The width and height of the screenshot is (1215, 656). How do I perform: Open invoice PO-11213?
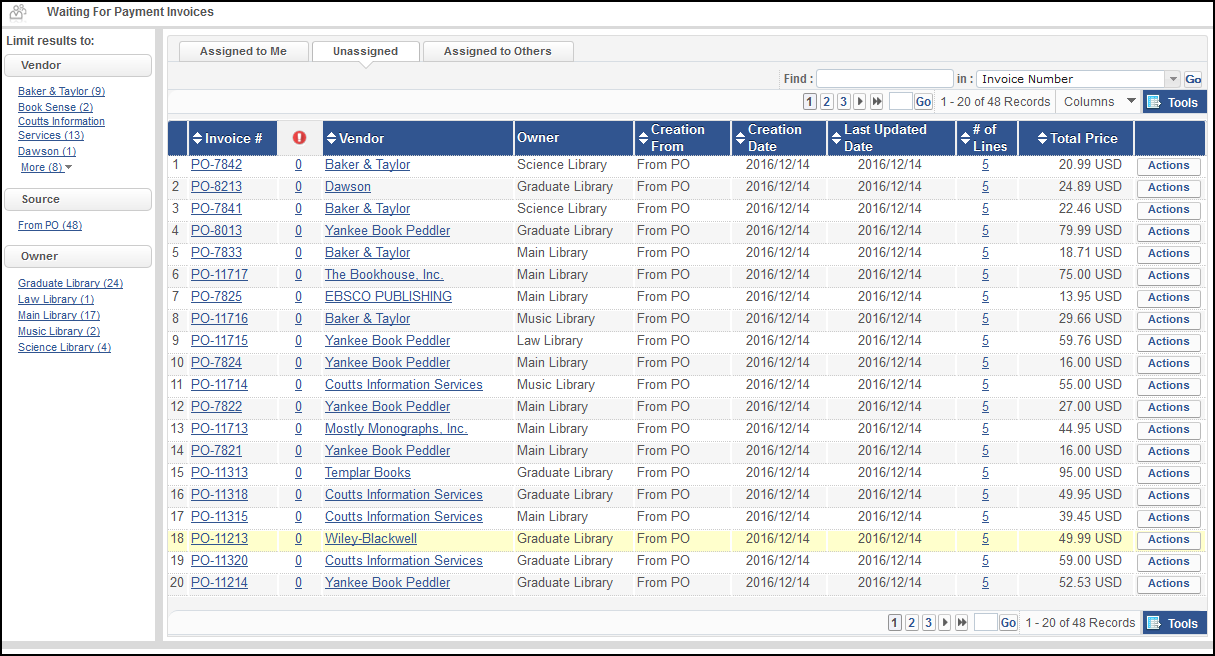[219, 539]
